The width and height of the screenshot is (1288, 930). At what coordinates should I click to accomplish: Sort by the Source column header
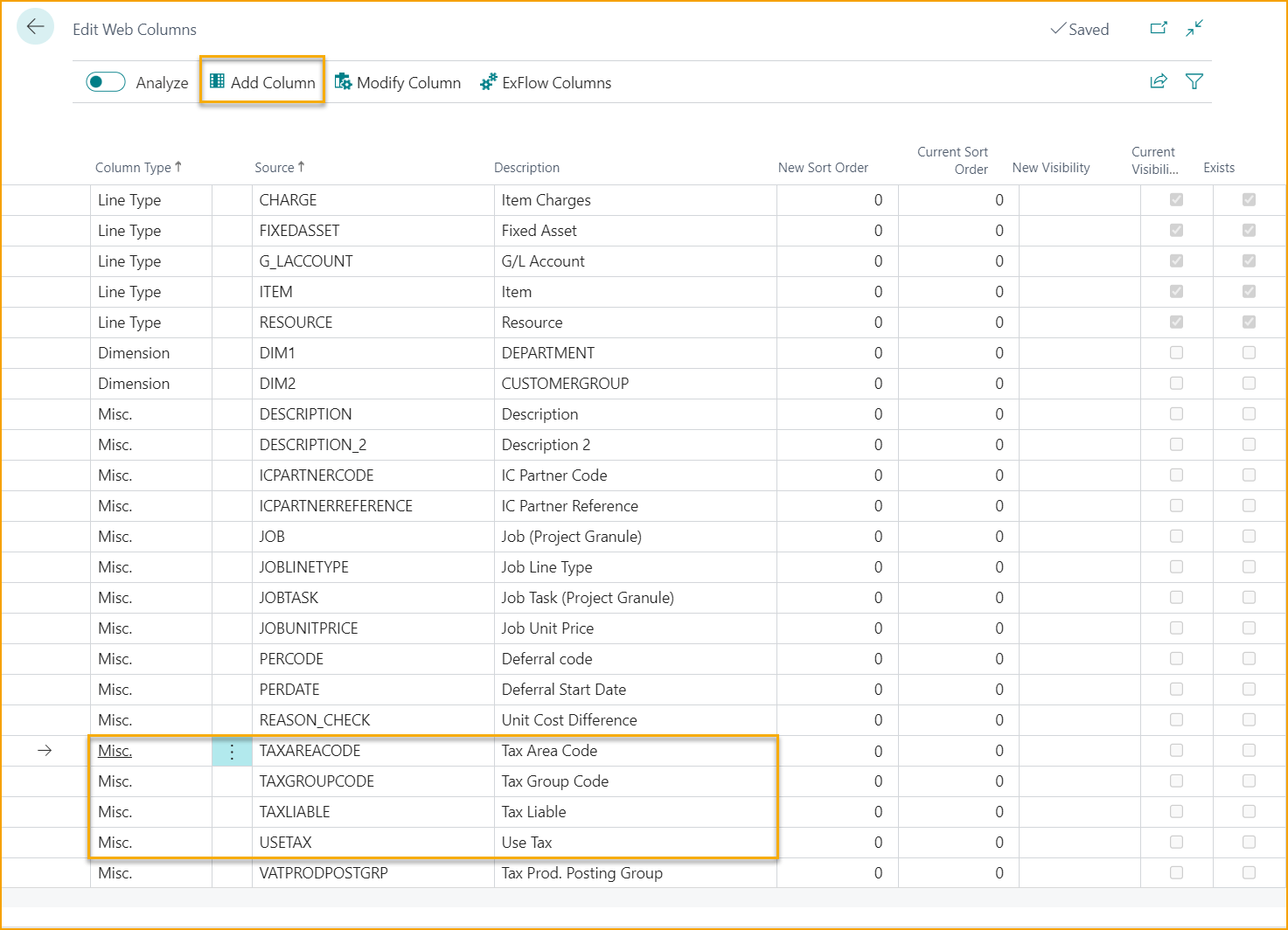coord(276,167)
